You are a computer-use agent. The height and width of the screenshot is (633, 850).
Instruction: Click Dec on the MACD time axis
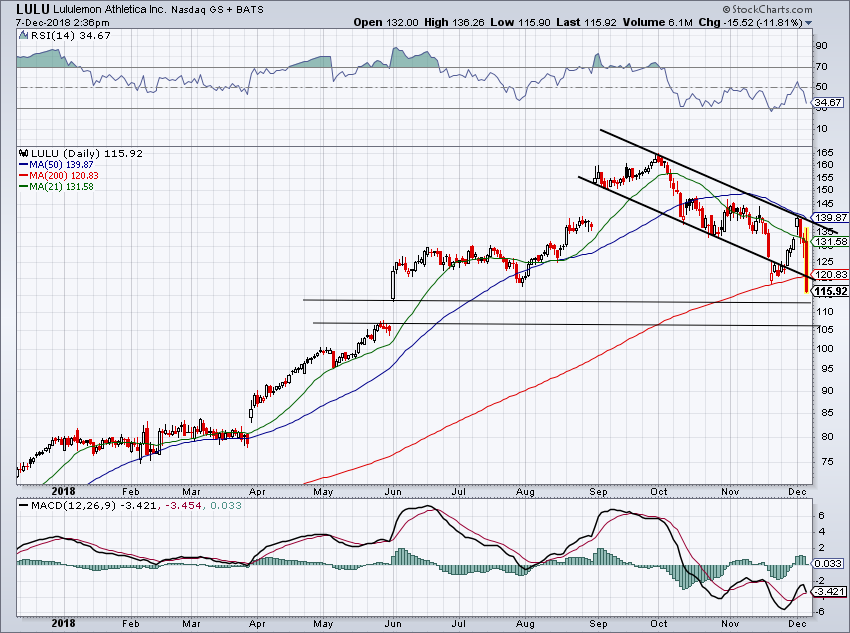coord(797,624)
